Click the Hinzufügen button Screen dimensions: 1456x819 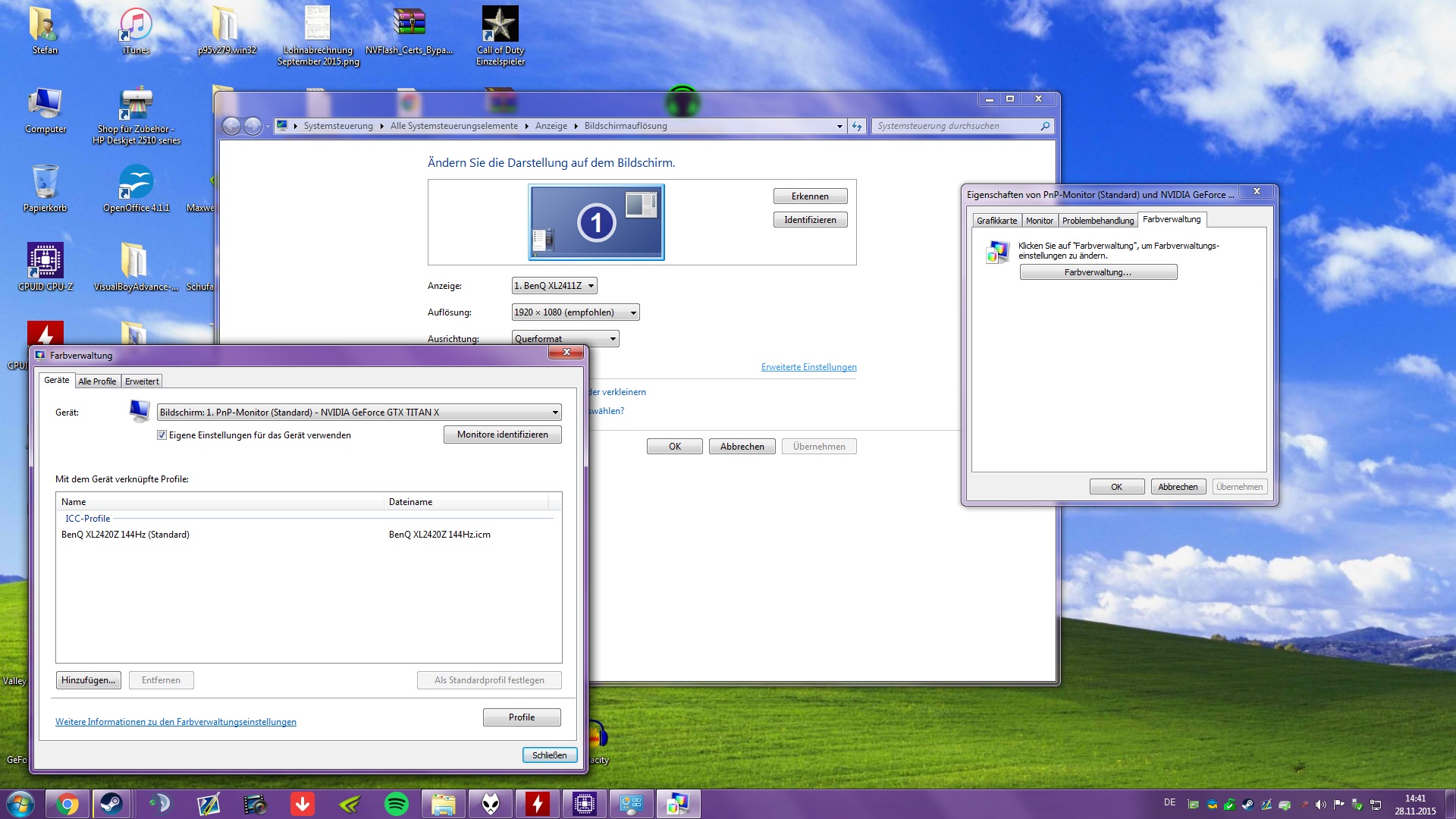(88, 680)
